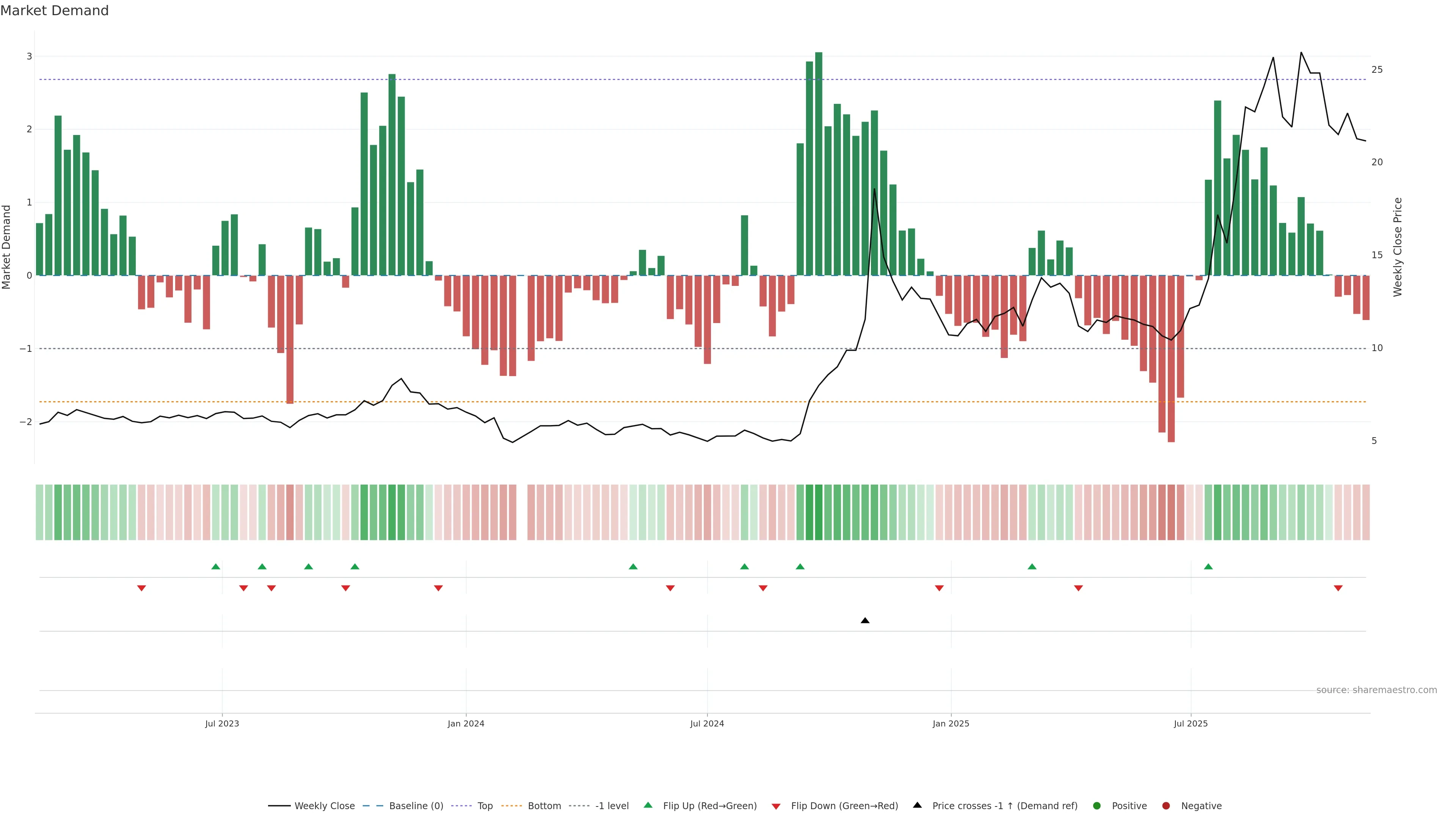Click the Bottom legend line marker

click(x=512, y=806)
